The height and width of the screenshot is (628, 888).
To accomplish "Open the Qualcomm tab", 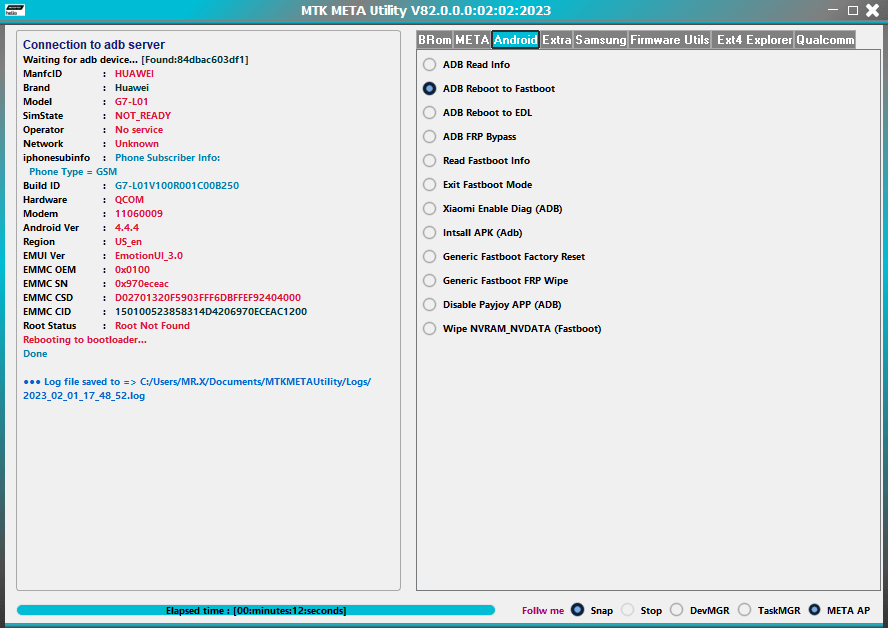I will click(825, 40).
